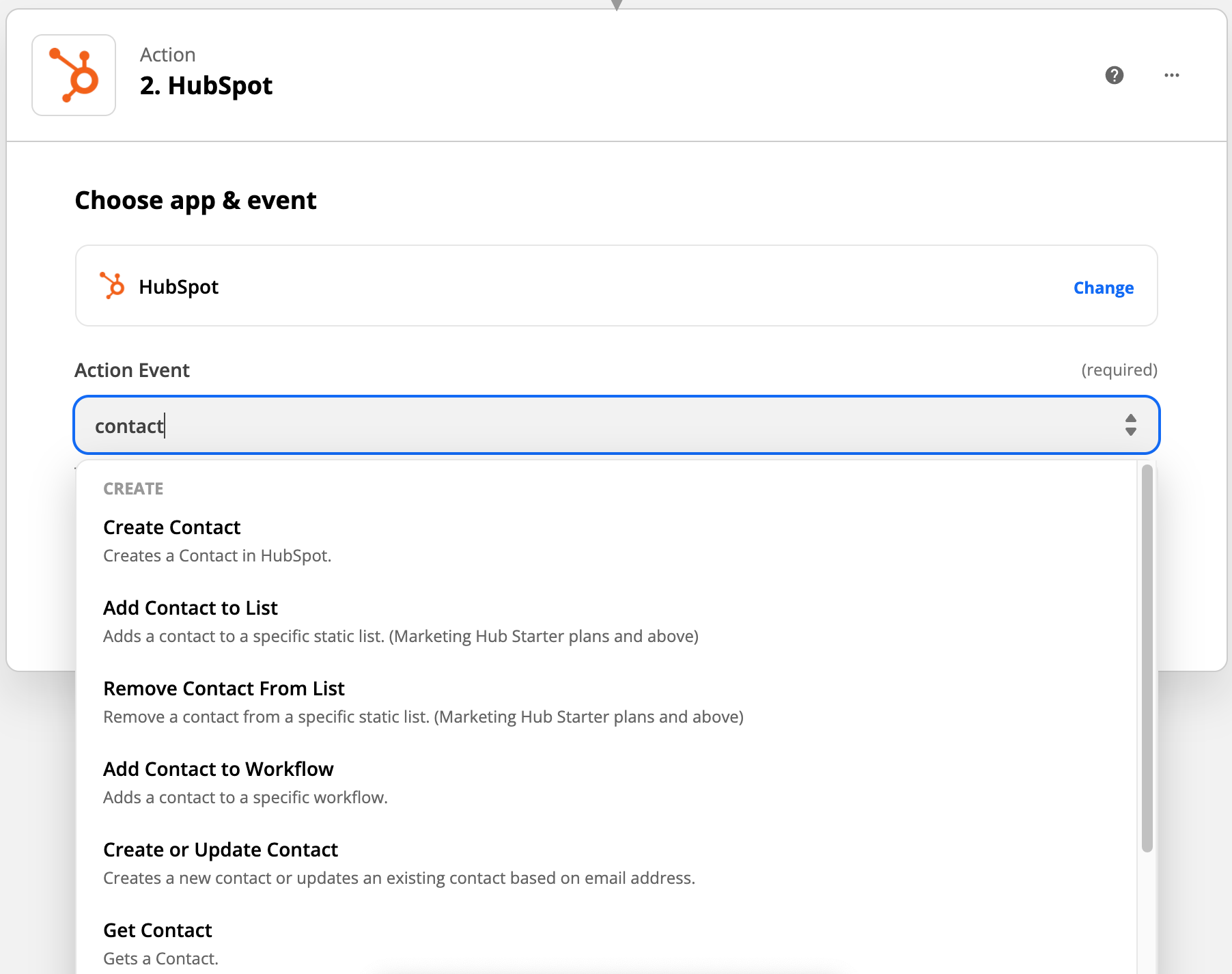Click the 'Choose app & event' heading
The height and width of the screenshot is (974, 1232).
pos(195,201)
